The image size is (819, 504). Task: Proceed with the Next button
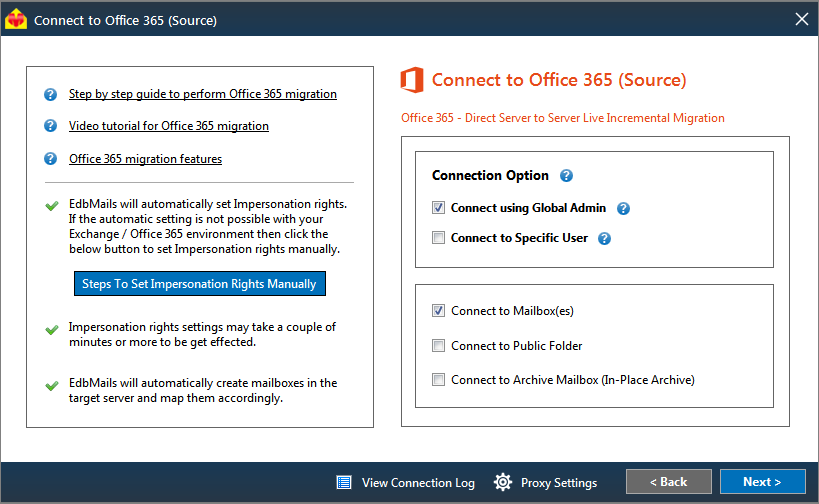tap(763, 482)
